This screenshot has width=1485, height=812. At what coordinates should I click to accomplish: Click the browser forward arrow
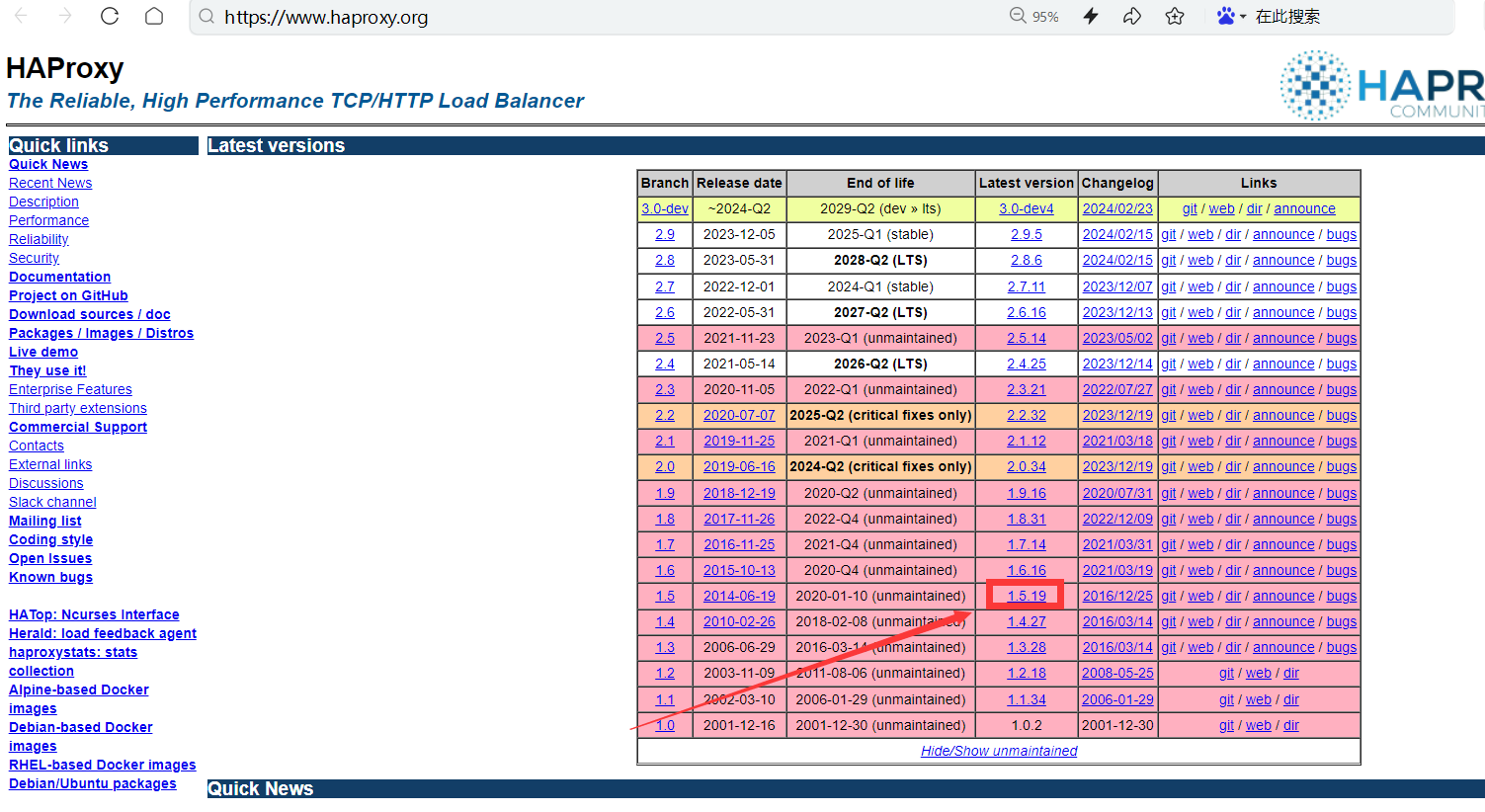click(x=65, y=16)
